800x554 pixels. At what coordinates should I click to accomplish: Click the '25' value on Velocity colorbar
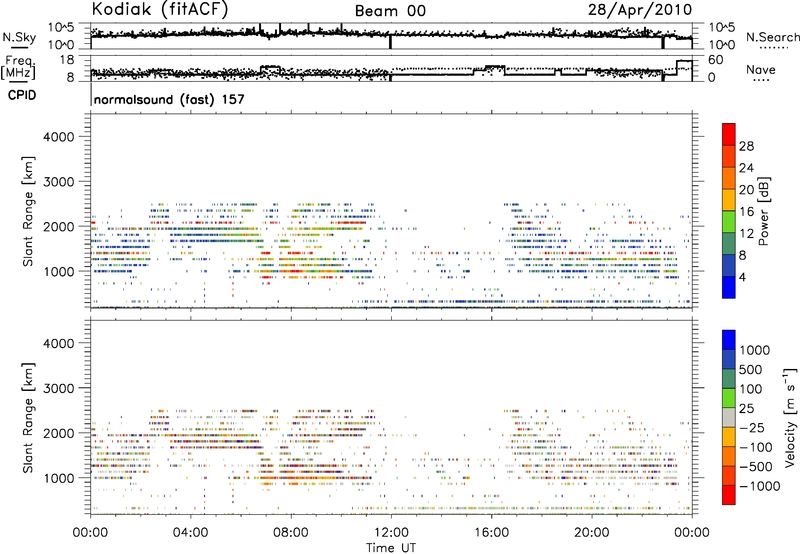(x=747, y=409)
